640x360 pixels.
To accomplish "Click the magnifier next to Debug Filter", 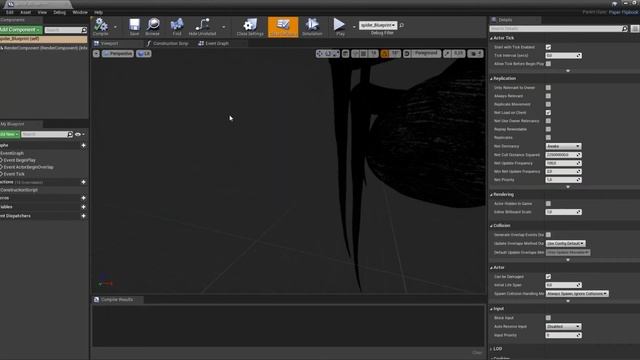I will (402, 25).
